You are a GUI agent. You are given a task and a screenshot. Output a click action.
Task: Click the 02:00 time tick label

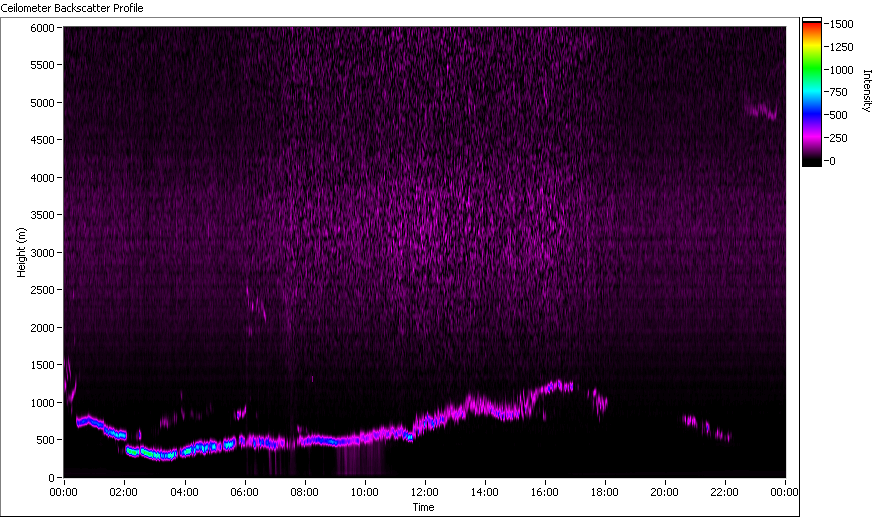(x=124, y=492)
